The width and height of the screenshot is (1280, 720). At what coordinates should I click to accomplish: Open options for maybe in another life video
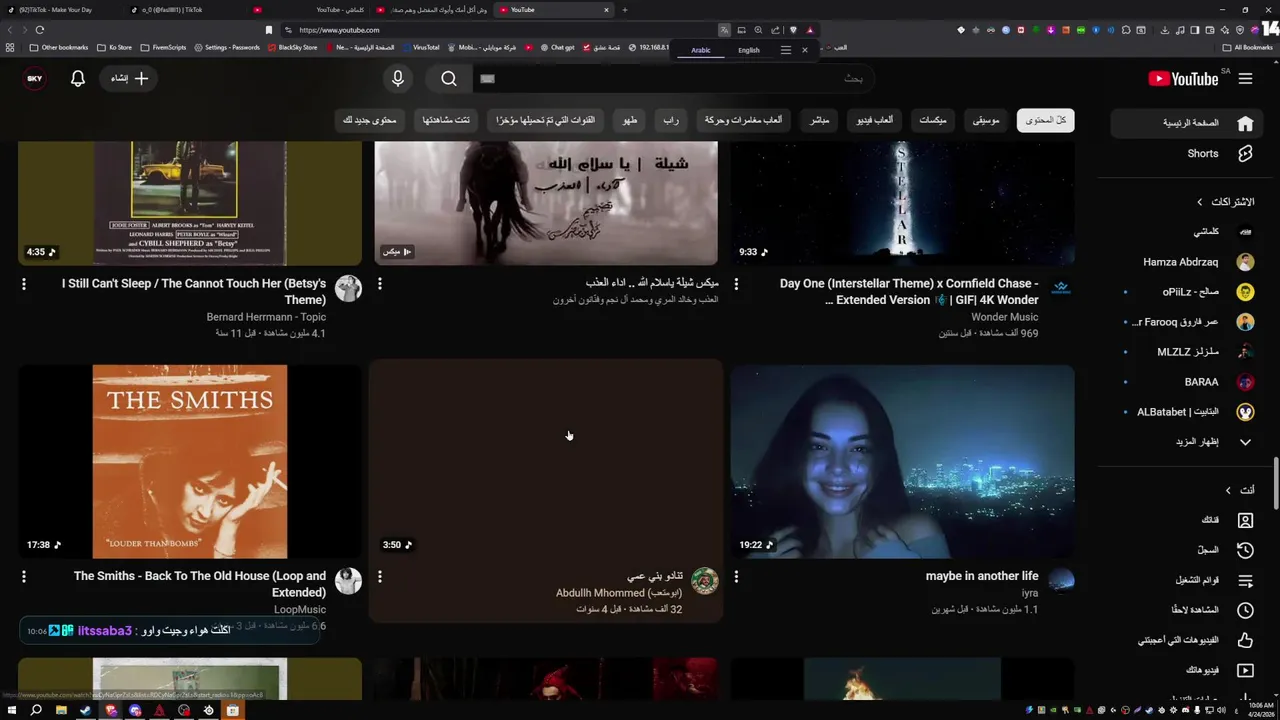pos(736,577)
